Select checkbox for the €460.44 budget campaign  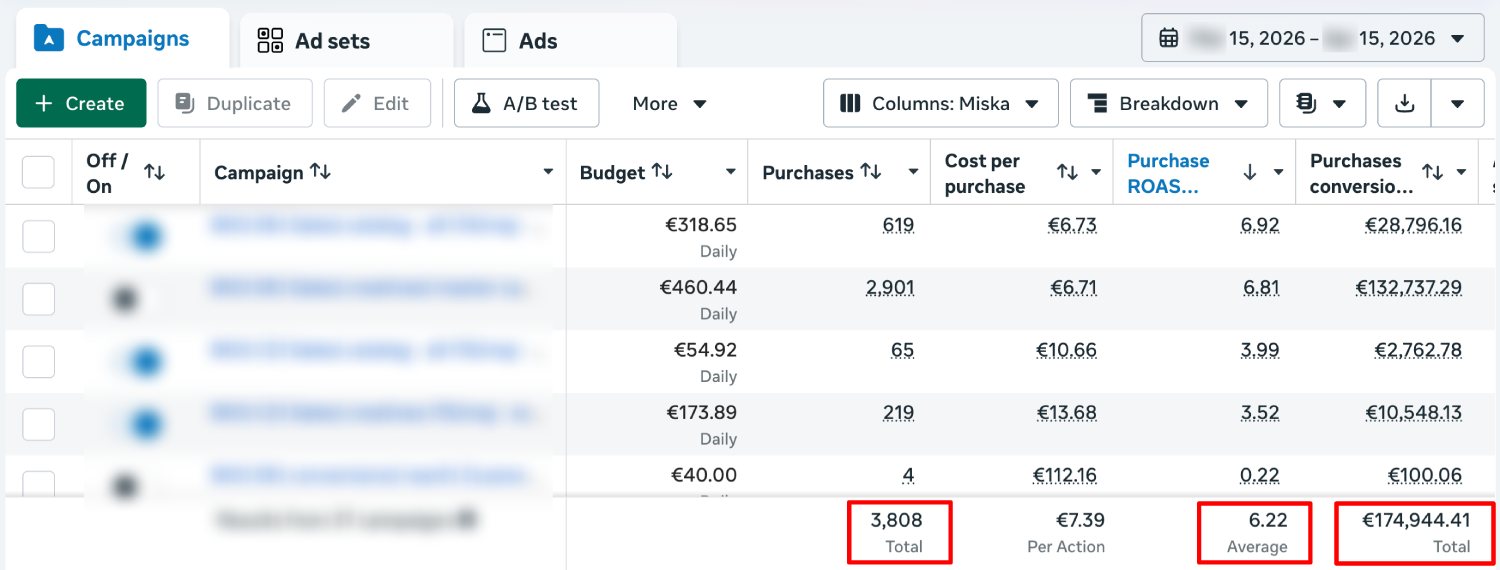click(38, 298)
